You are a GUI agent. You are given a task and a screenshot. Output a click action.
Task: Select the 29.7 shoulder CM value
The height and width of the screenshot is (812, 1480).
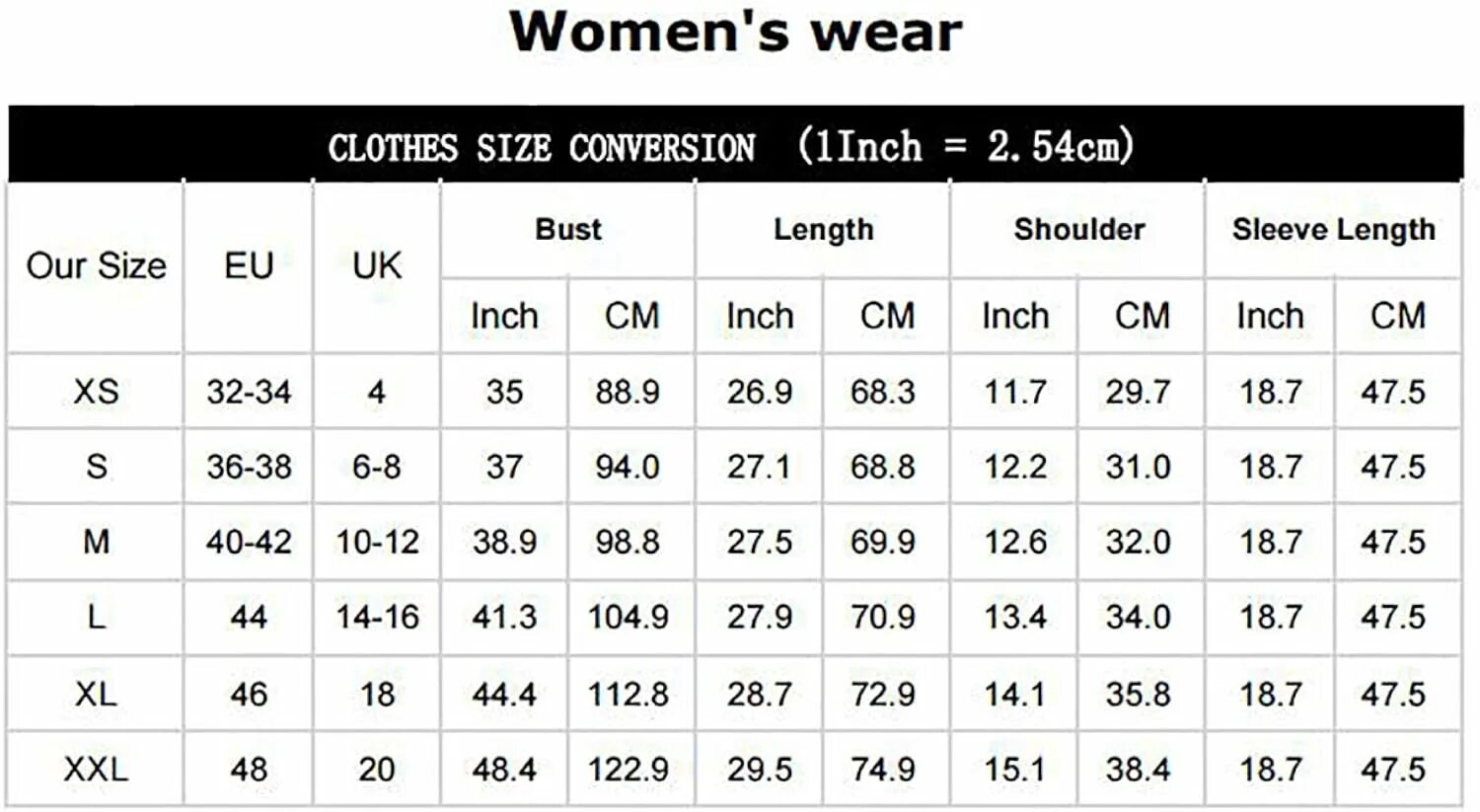pos(1138,392)
